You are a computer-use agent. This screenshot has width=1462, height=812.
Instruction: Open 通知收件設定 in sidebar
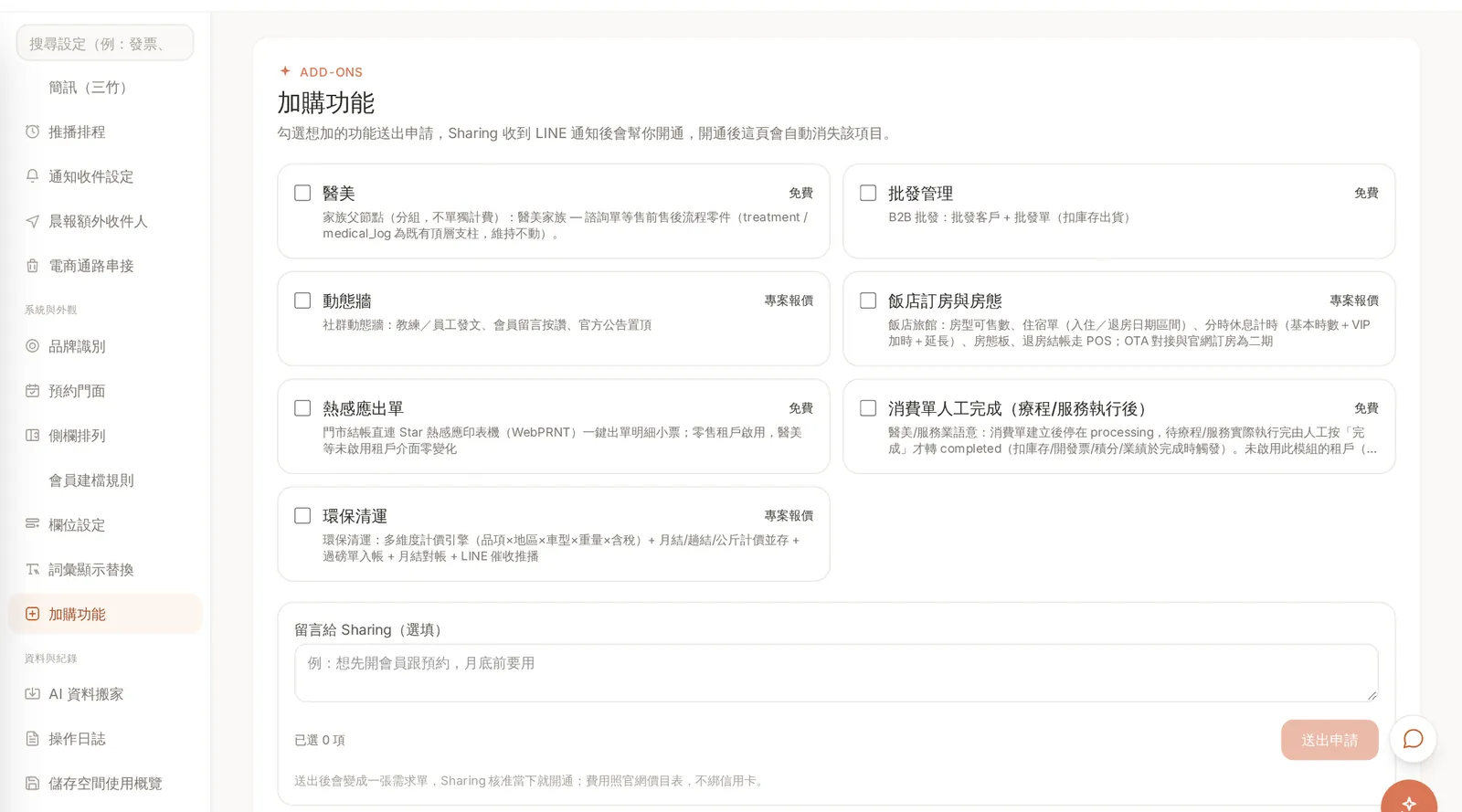point(105,176)
